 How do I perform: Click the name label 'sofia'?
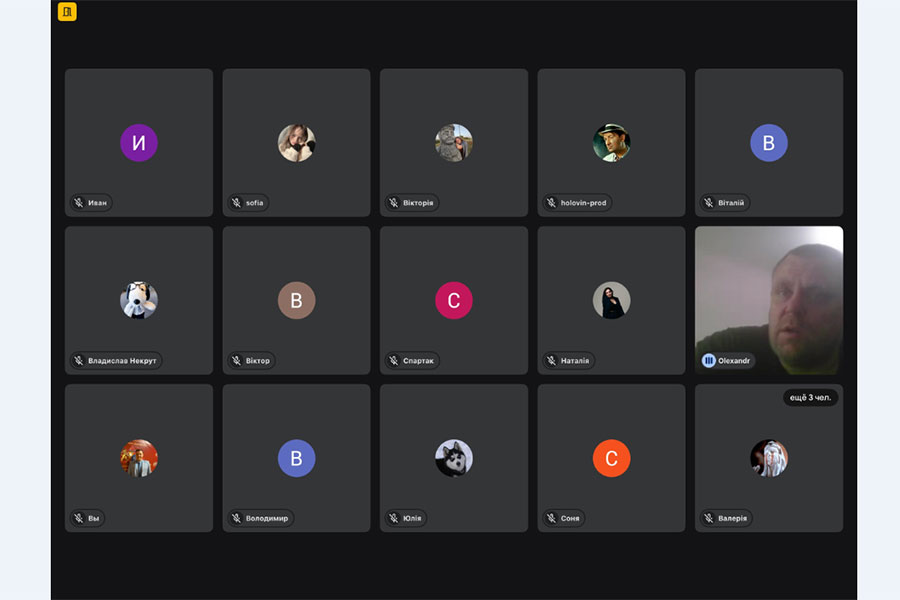pos(254,203)
